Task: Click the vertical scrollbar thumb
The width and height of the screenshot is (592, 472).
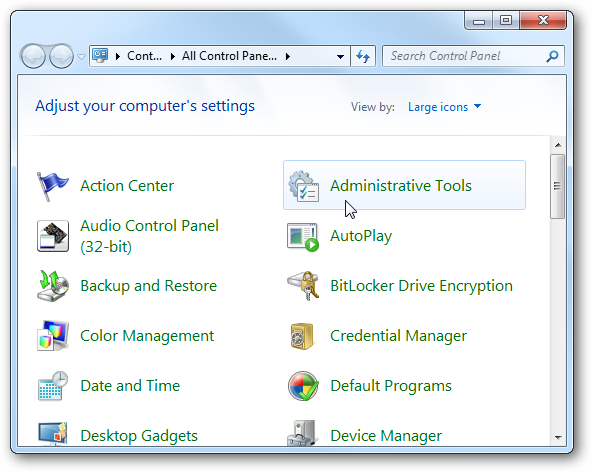Action: (x=557, y=186)
